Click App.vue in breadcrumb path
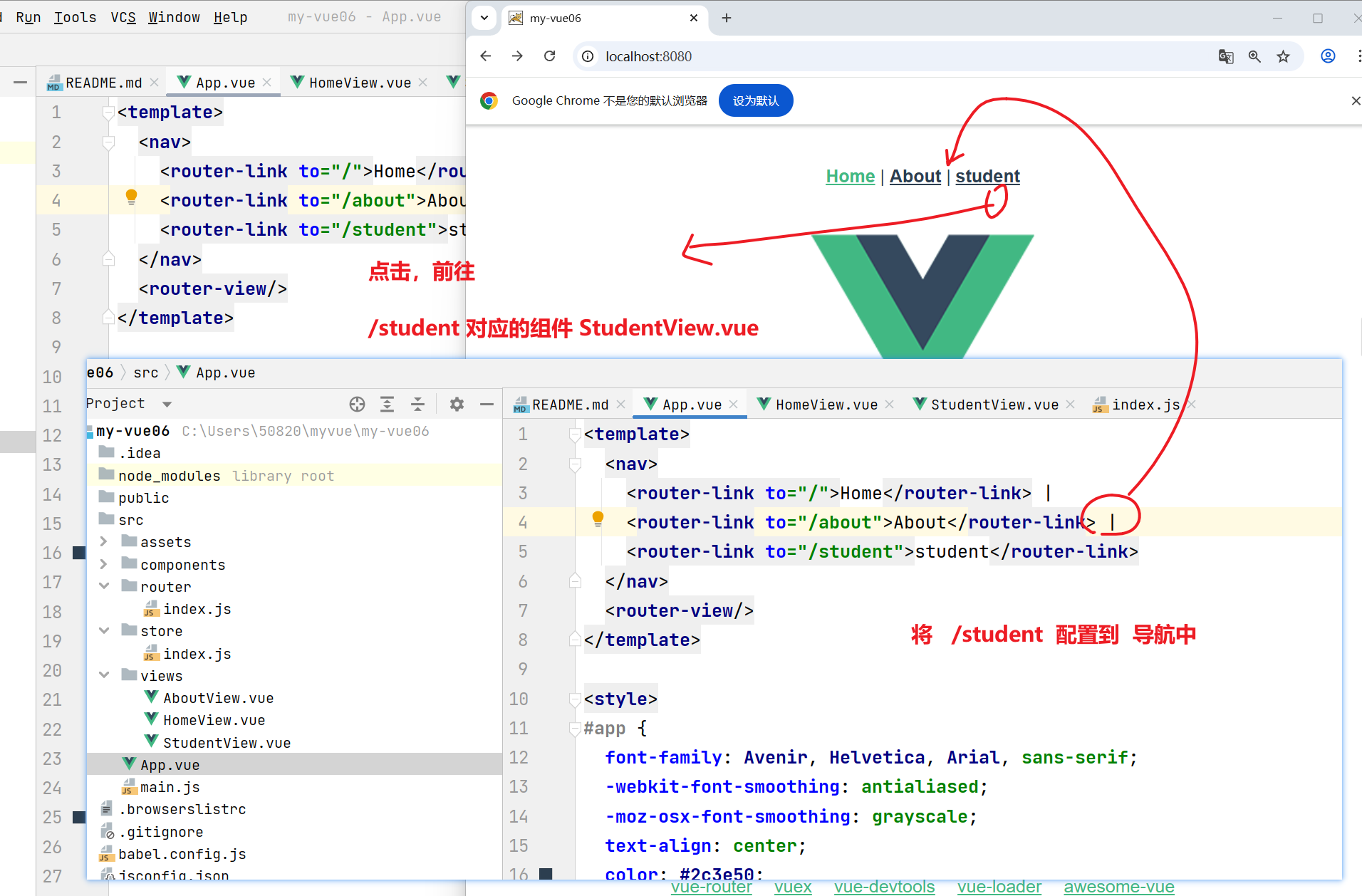This screenshot has width=1362, height=896. (216, 373)
